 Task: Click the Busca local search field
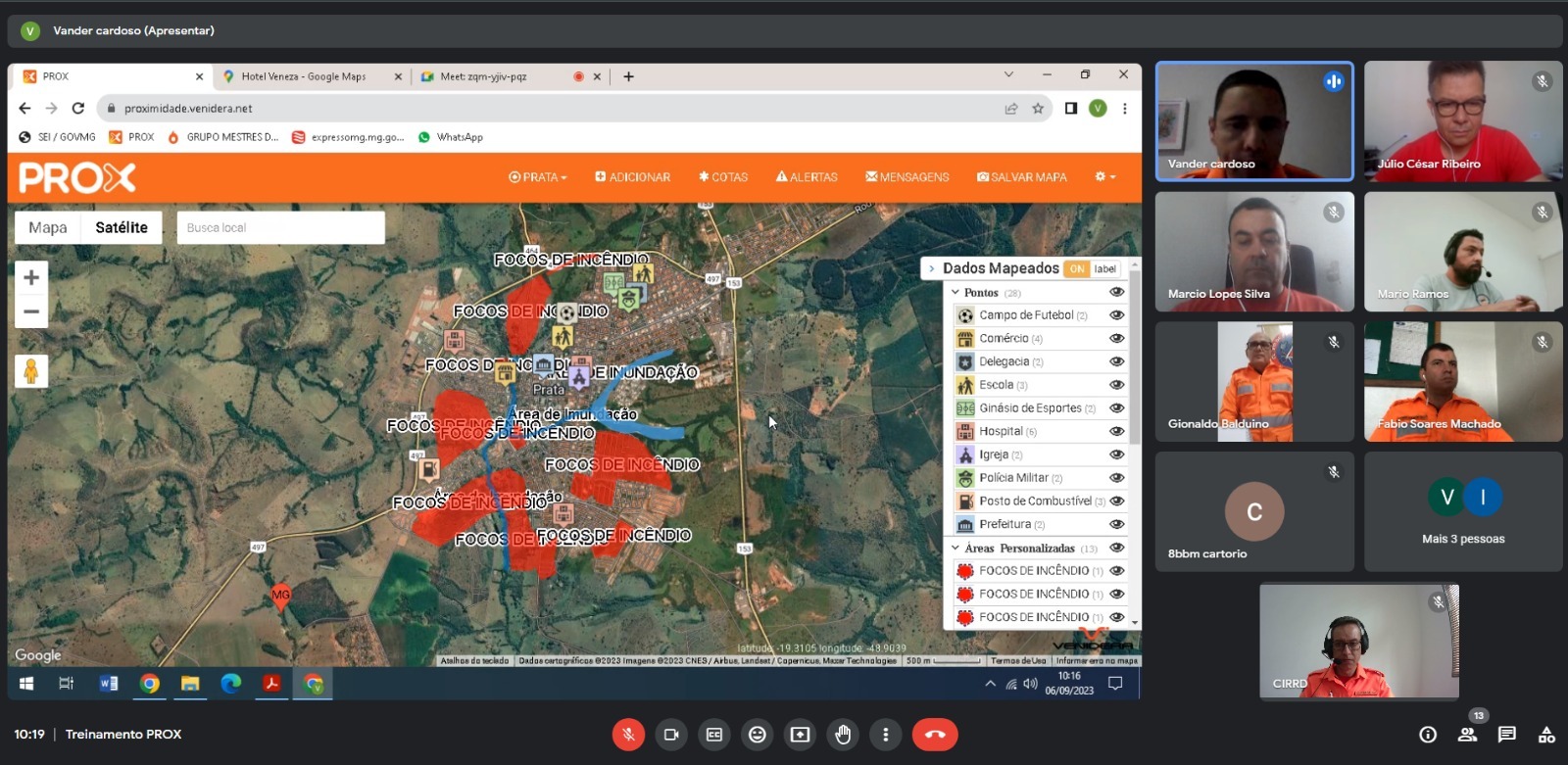point(280,227)
